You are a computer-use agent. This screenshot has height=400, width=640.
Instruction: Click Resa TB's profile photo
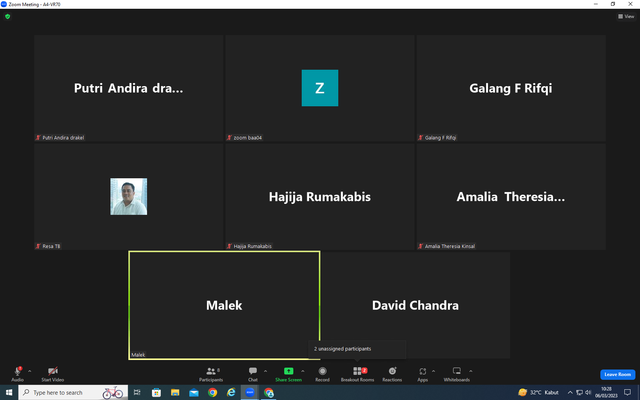(129, 196)
